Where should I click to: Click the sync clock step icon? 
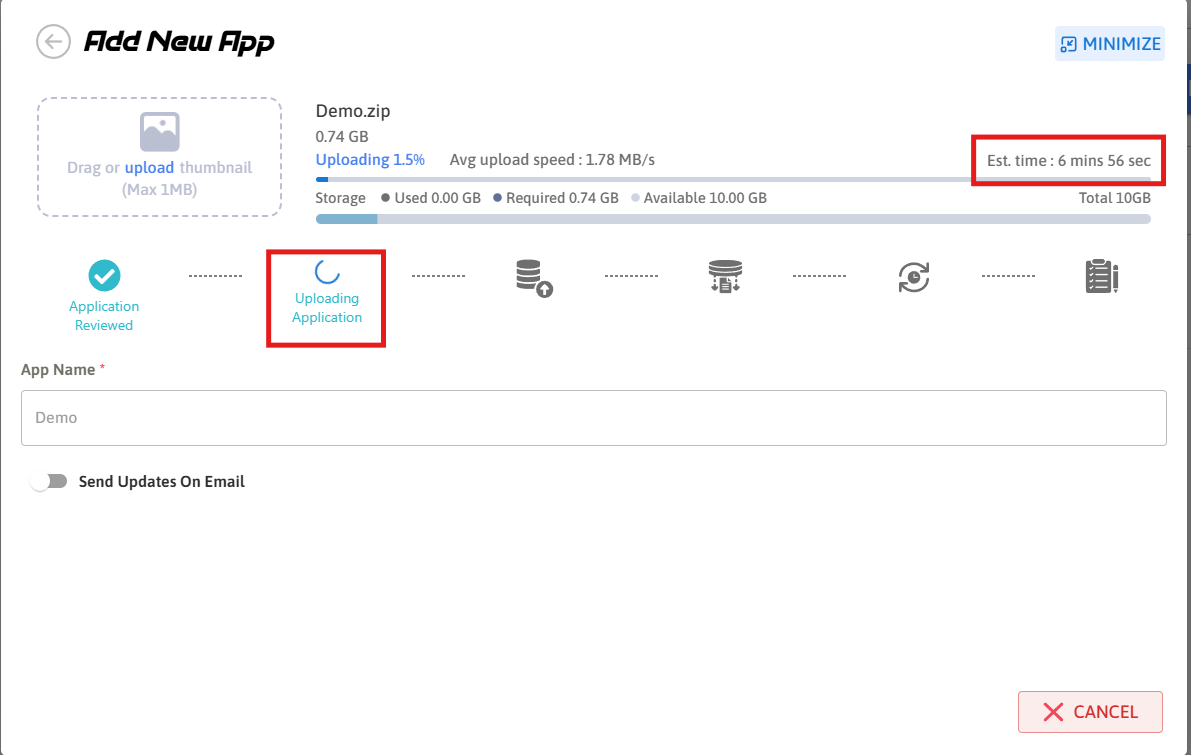coord(914,277)
